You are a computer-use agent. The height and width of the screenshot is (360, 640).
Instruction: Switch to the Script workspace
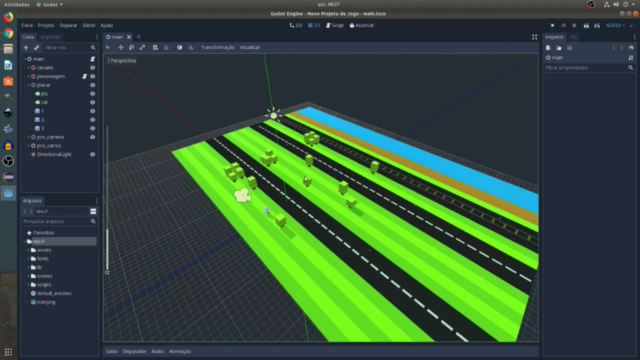(x=335, y=25)
